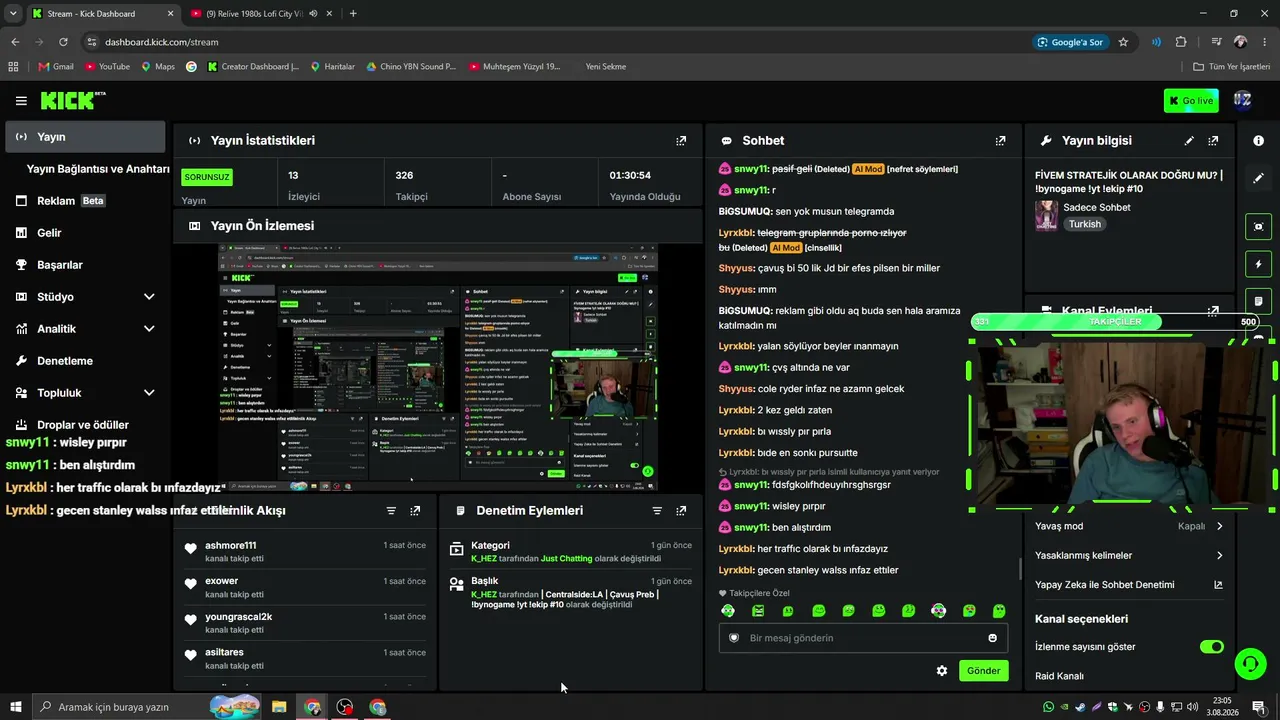
Task: Pop out the Kanal Eylemleri panel
Action: click(x=1213, y=312)
